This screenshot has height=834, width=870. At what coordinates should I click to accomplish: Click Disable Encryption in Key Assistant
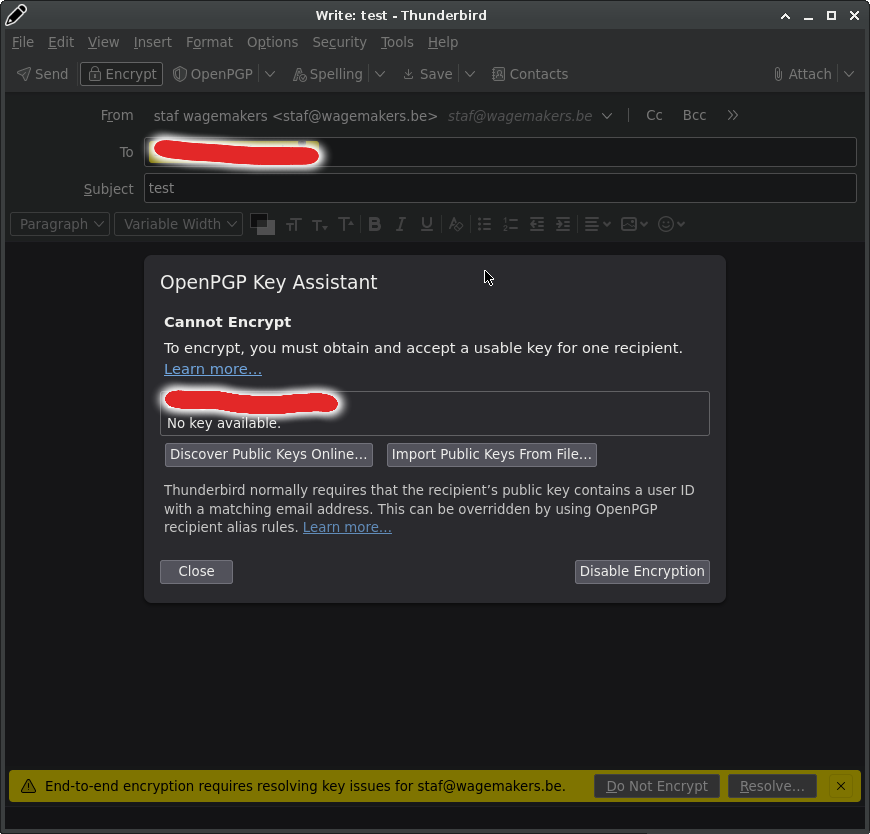tap(642, 571)
